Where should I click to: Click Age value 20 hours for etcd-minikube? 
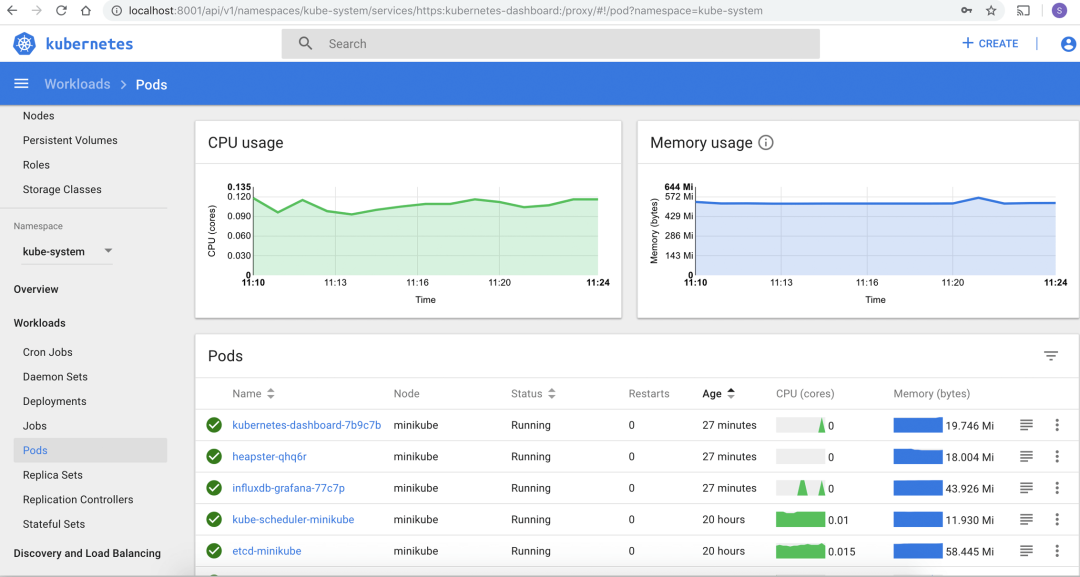tap(723, 551)
